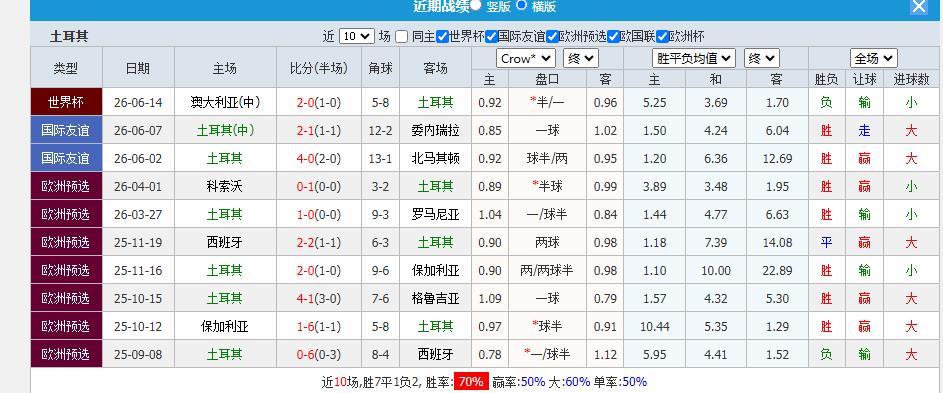Image resolution: width=943 pixels, height=393 pixels.
Task: Click the 盘口 column header
Action: click(547, 79)
